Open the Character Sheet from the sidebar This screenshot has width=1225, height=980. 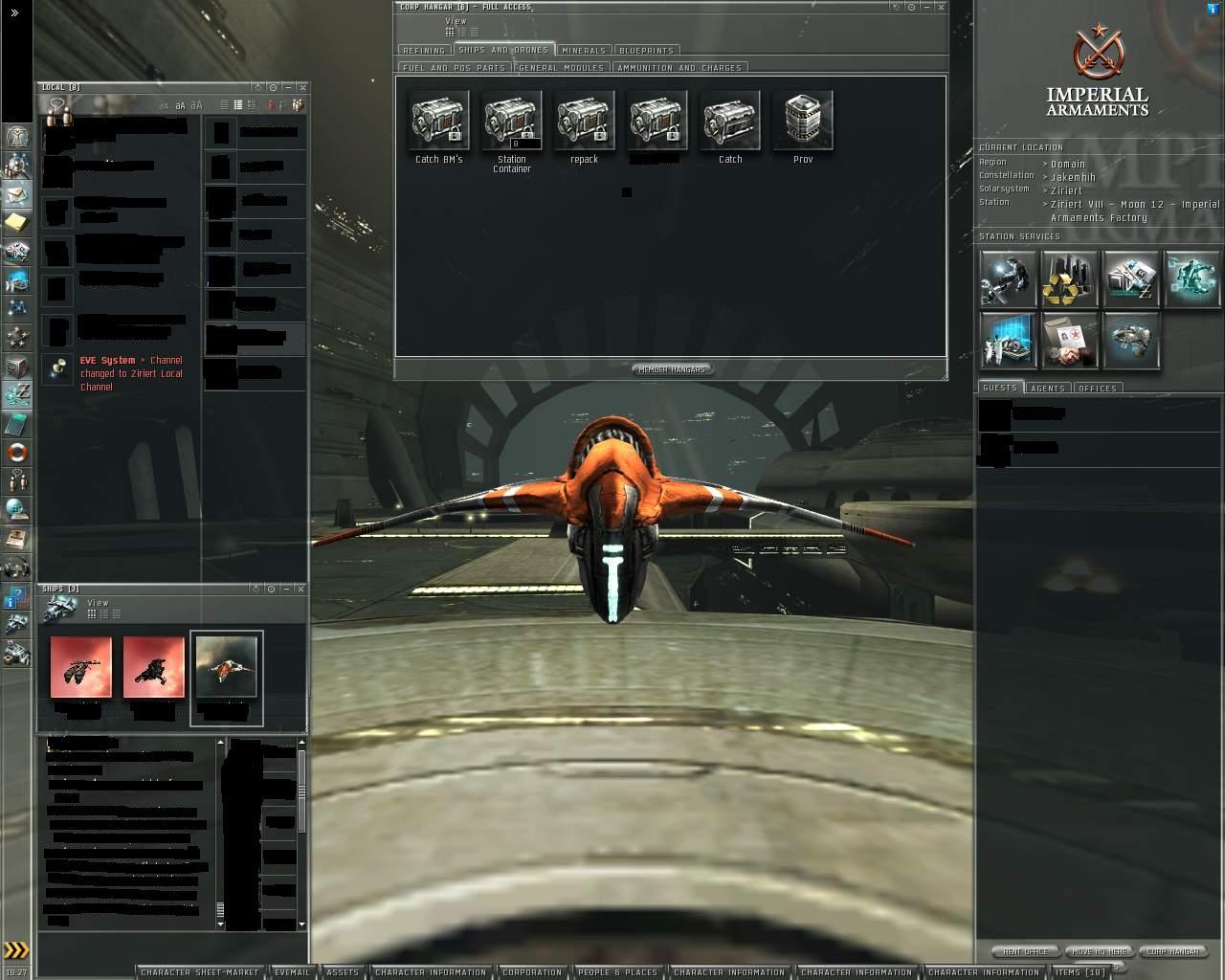point(17,137)
